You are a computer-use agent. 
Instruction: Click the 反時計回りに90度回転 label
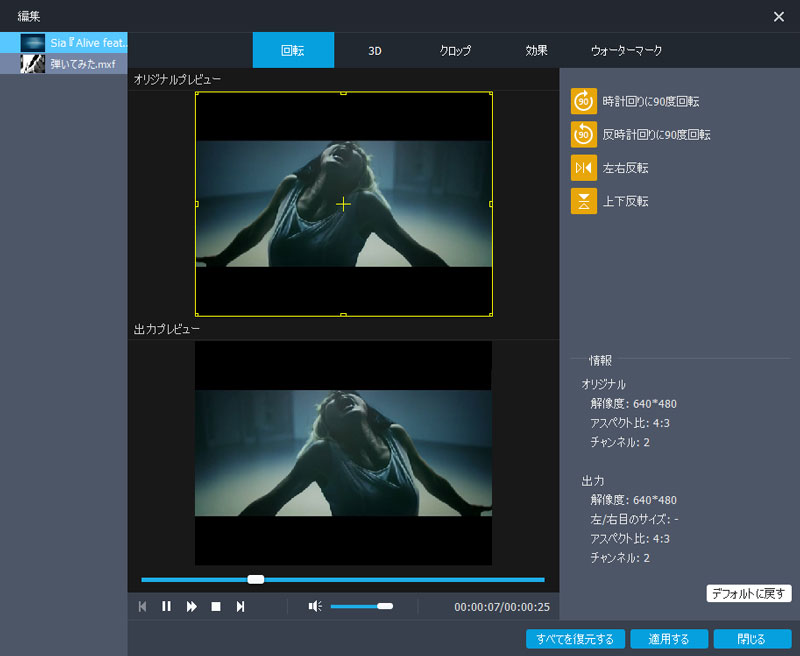coord(657,134)
